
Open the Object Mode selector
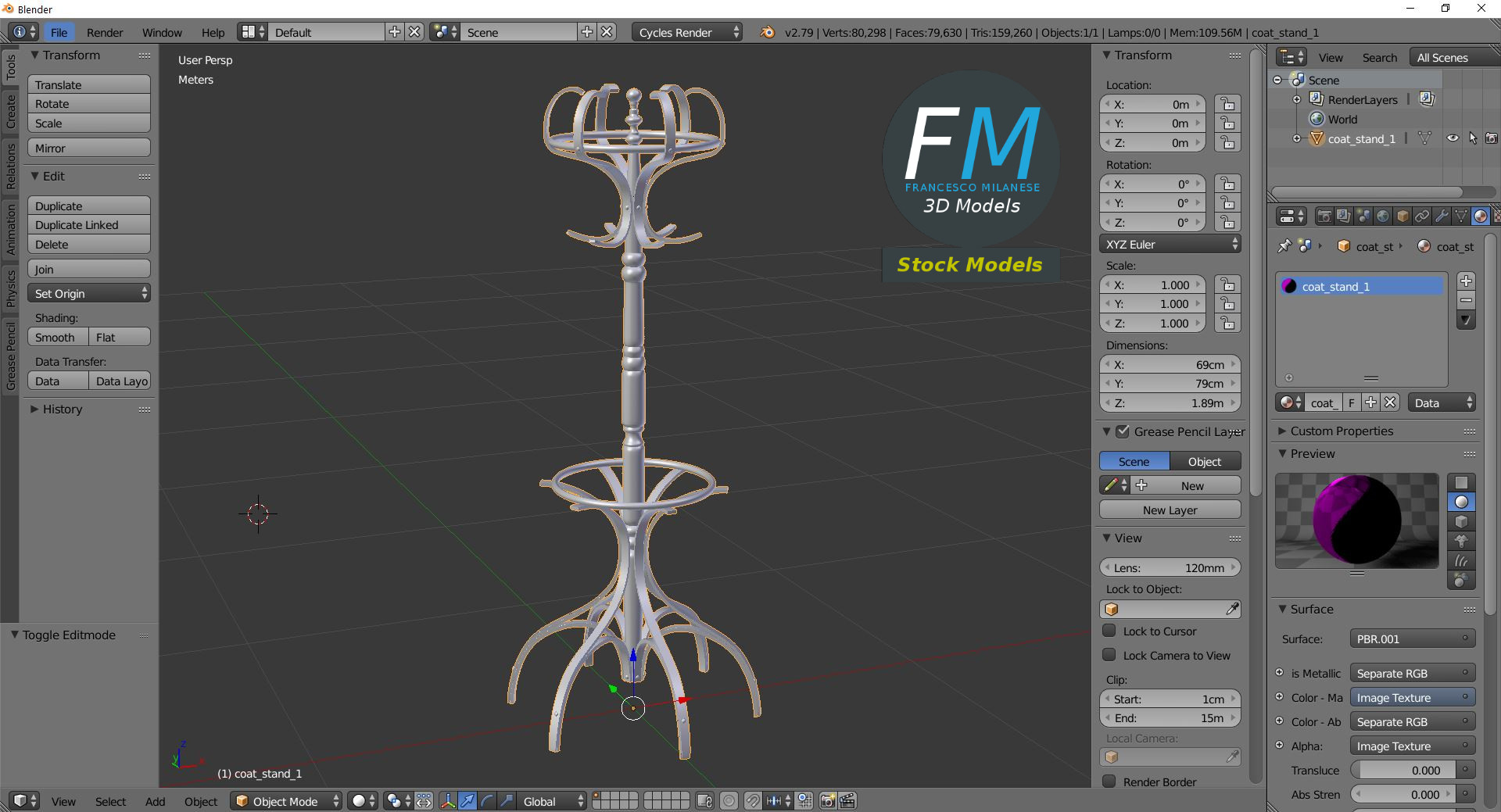pyautogui.click(x=286, y=801)
